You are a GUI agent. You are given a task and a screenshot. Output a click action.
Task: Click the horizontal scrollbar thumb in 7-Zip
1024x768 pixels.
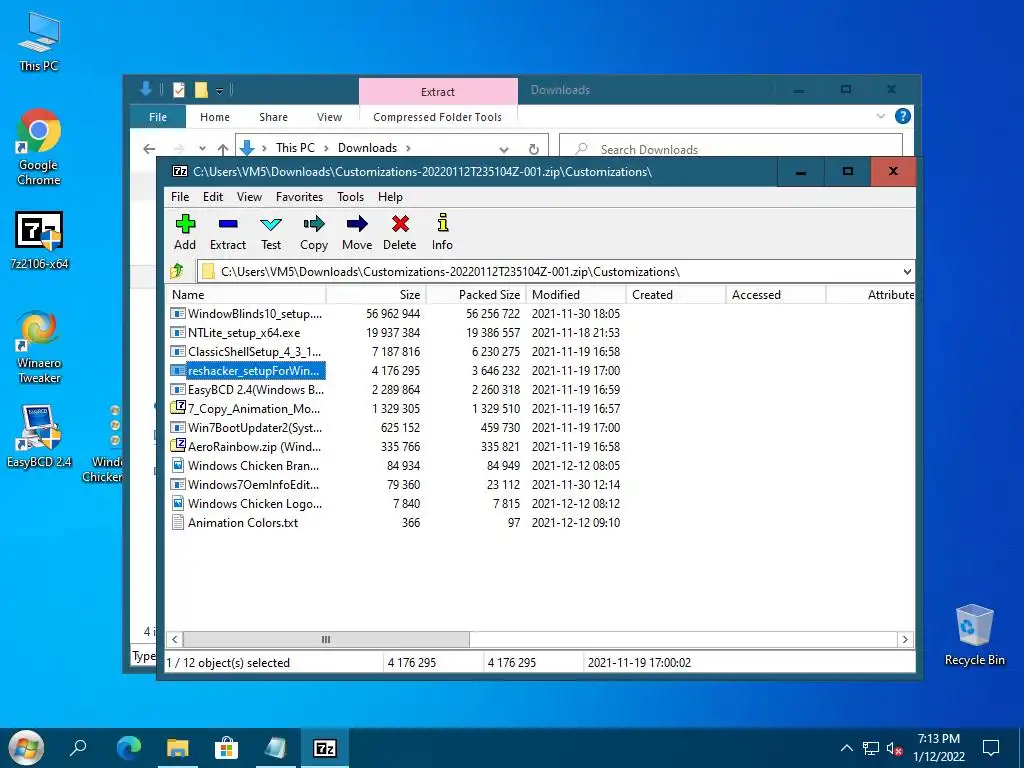tap(326, 639)
